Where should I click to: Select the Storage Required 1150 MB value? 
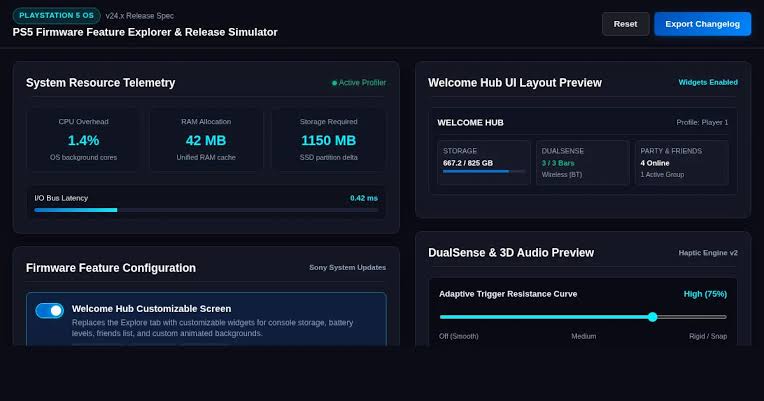[x=328, y=140]
